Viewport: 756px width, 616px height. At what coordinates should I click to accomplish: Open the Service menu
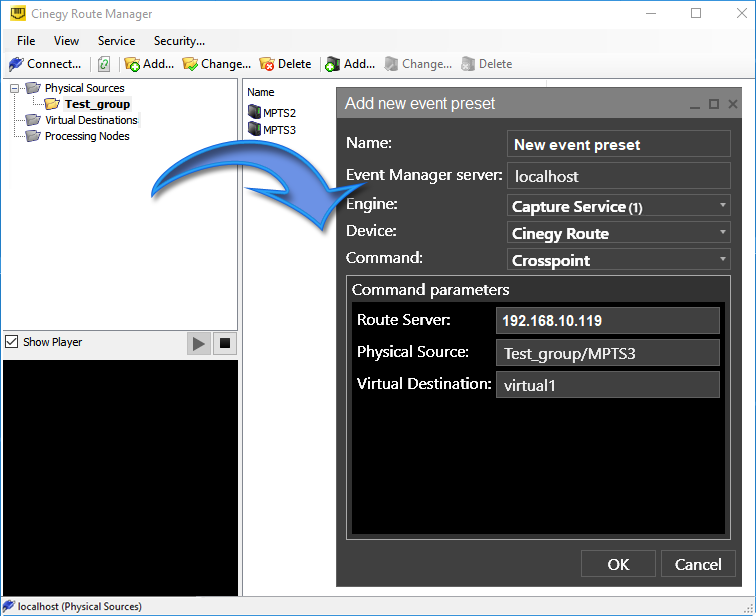click(116, 41)
